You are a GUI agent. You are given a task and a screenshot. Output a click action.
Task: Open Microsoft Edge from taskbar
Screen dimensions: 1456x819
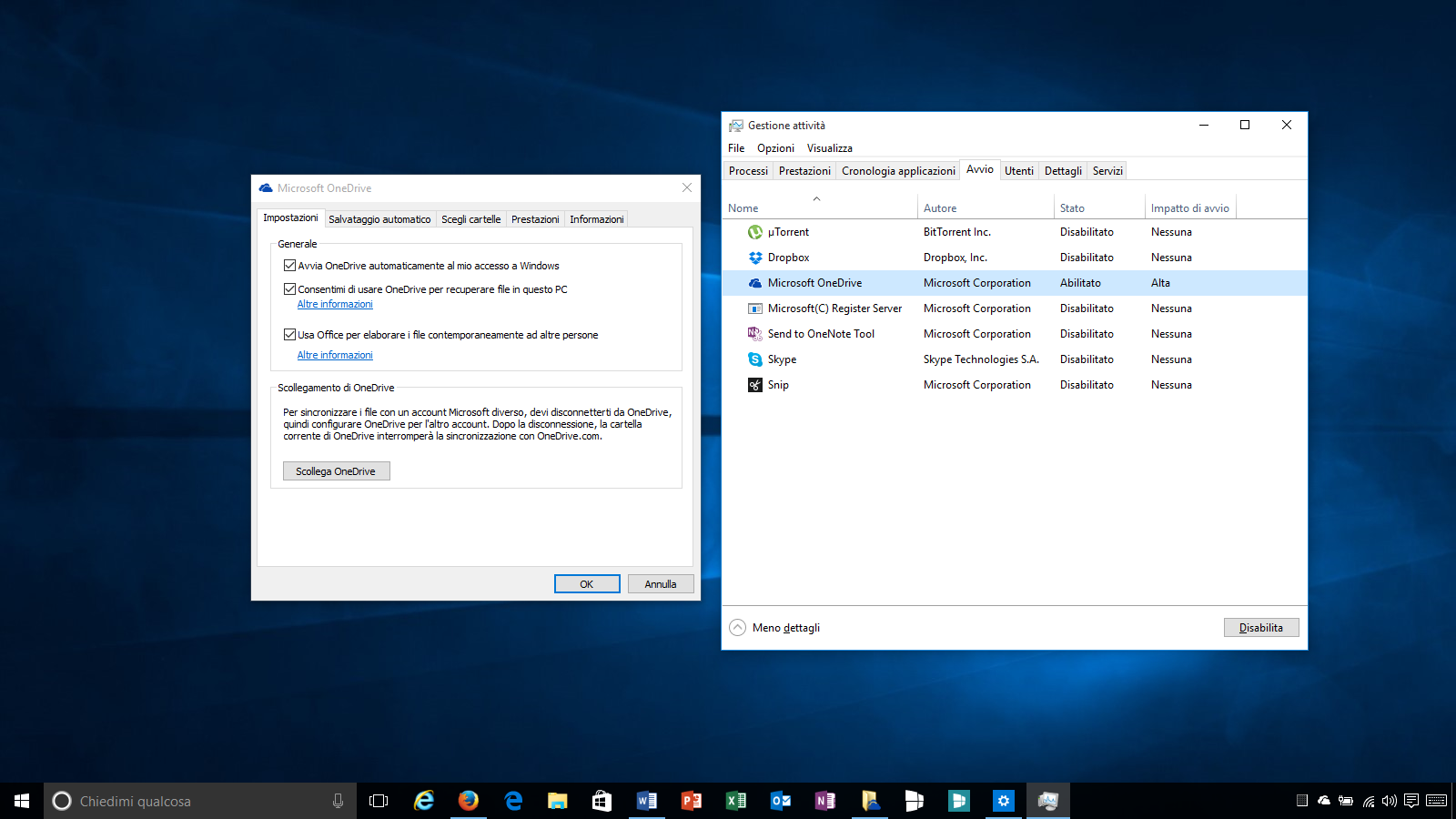coord(513,801)
